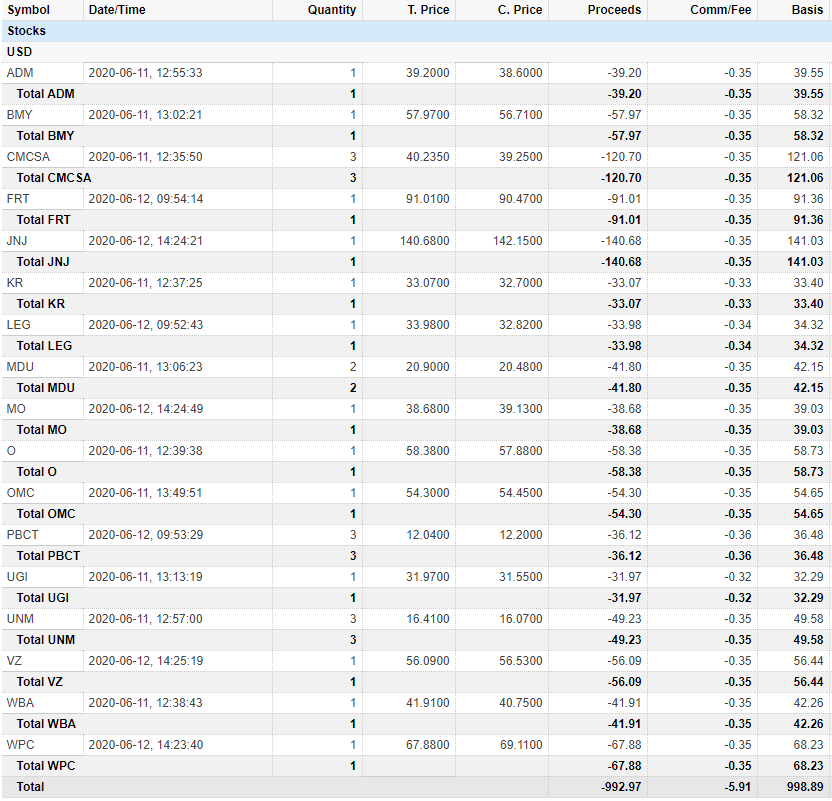
Task: Click the Total OMC row label
Action: (x=46, y=514)
